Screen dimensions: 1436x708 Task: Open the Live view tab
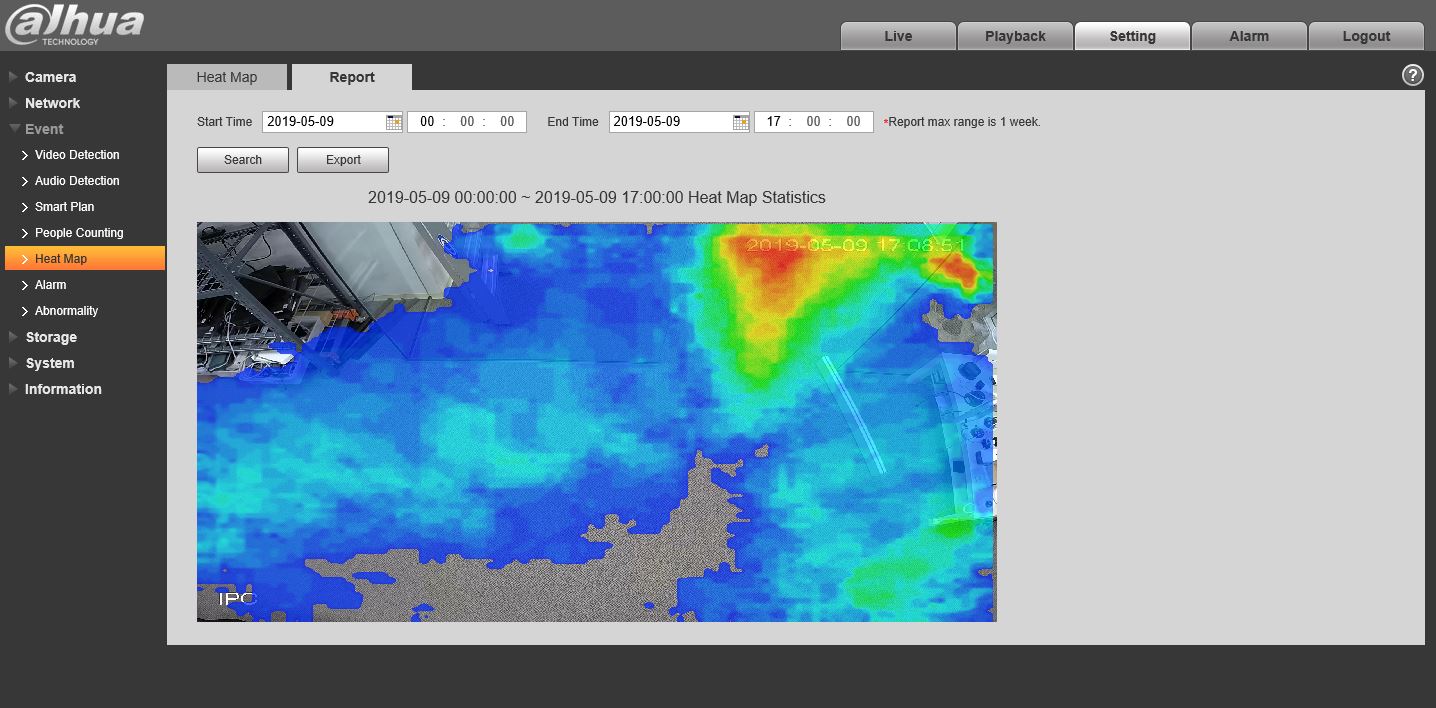click(x=898, y=36)
